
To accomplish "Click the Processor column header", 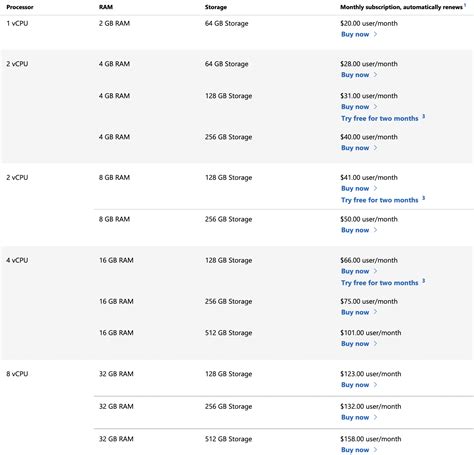I will (x=20, y=7).
